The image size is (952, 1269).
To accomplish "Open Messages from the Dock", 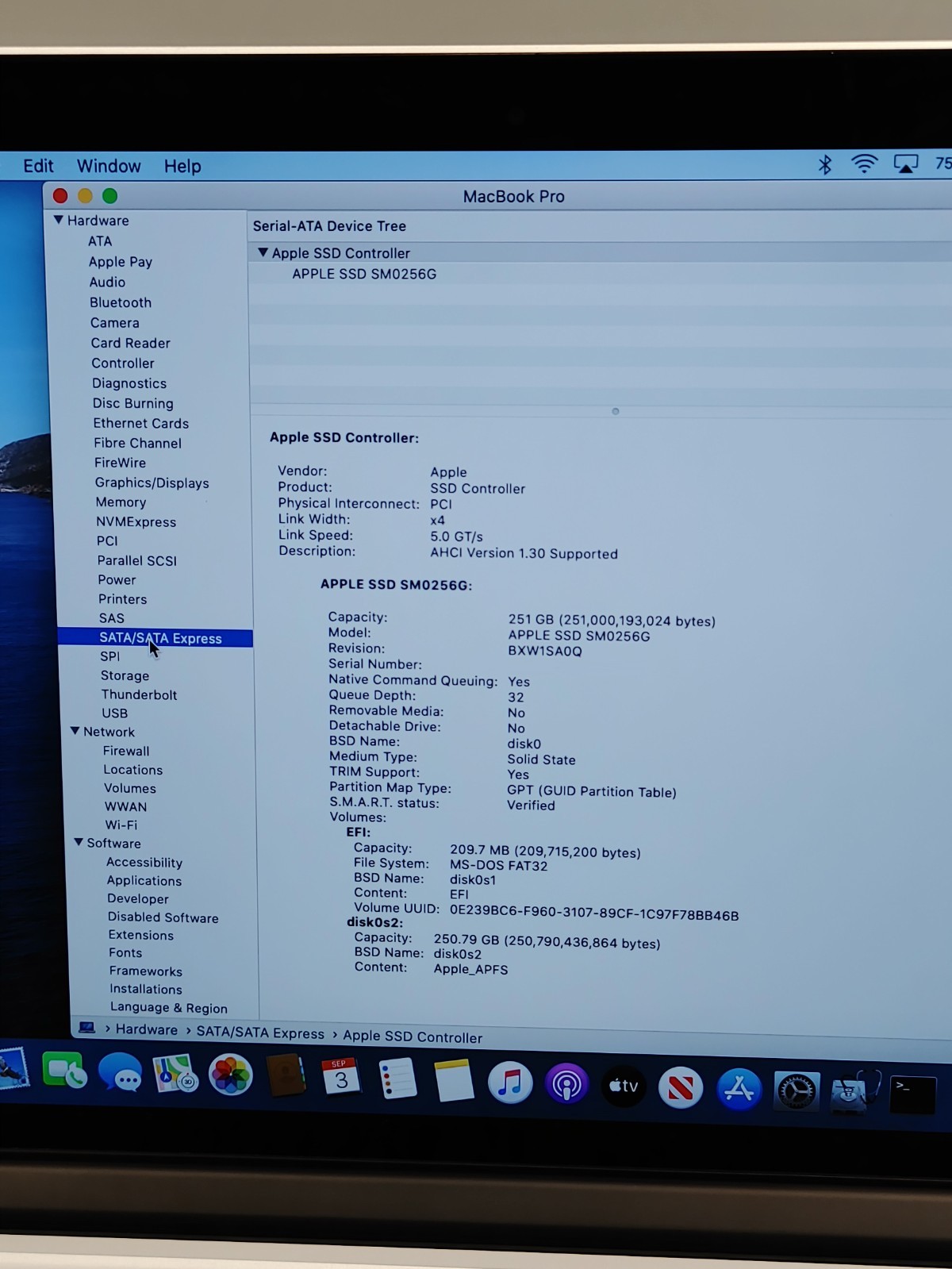I will (x=120, y=1073).
